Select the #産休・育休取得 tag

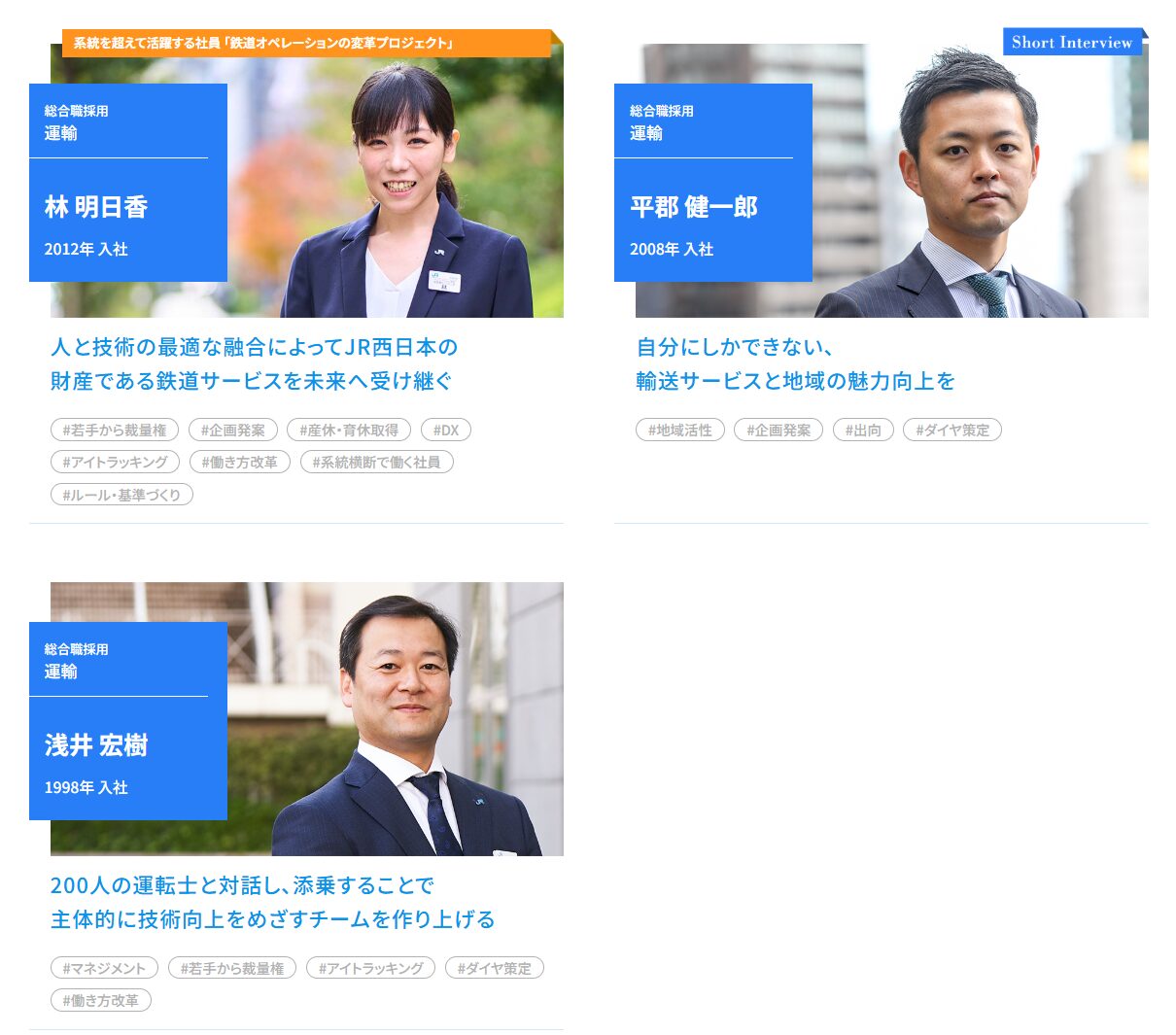[349, 430]
